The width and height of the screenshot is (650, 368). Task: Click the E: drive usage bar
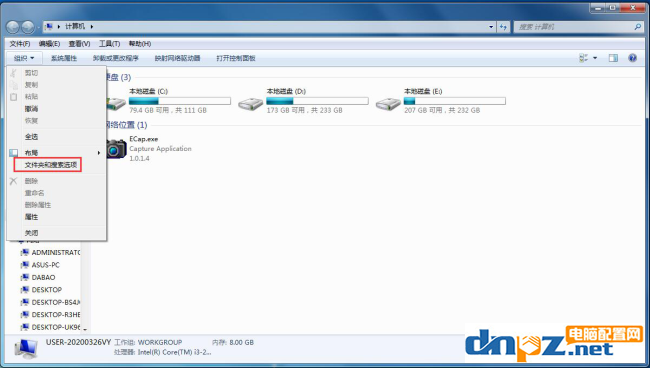[x=455, y=101]
